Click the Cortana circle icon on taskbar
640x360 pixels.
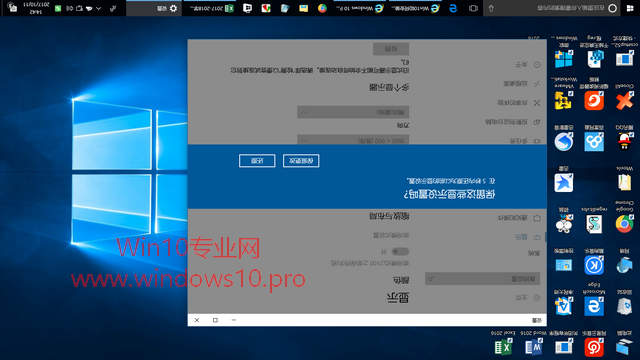(x=612, y=8)
